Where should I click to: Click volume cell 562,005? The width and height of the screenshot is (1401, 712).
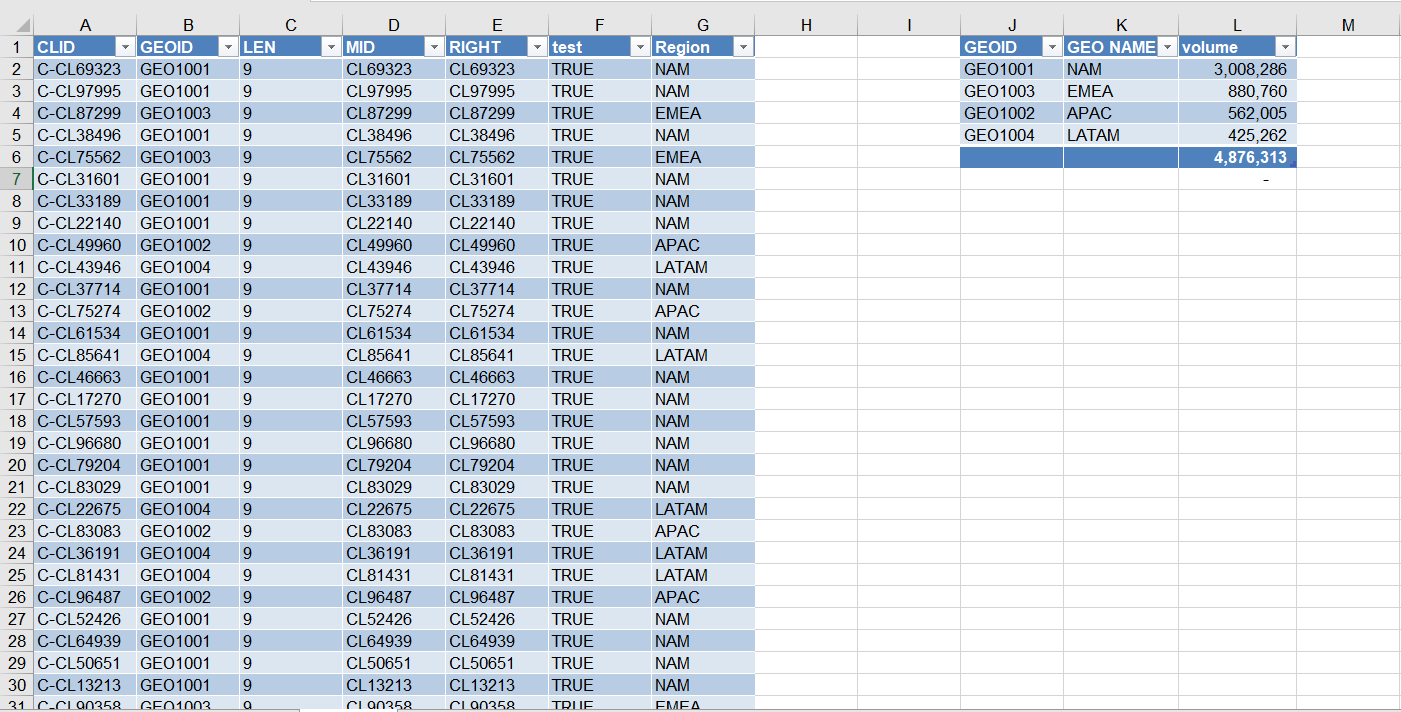(x=1238, y=113)
